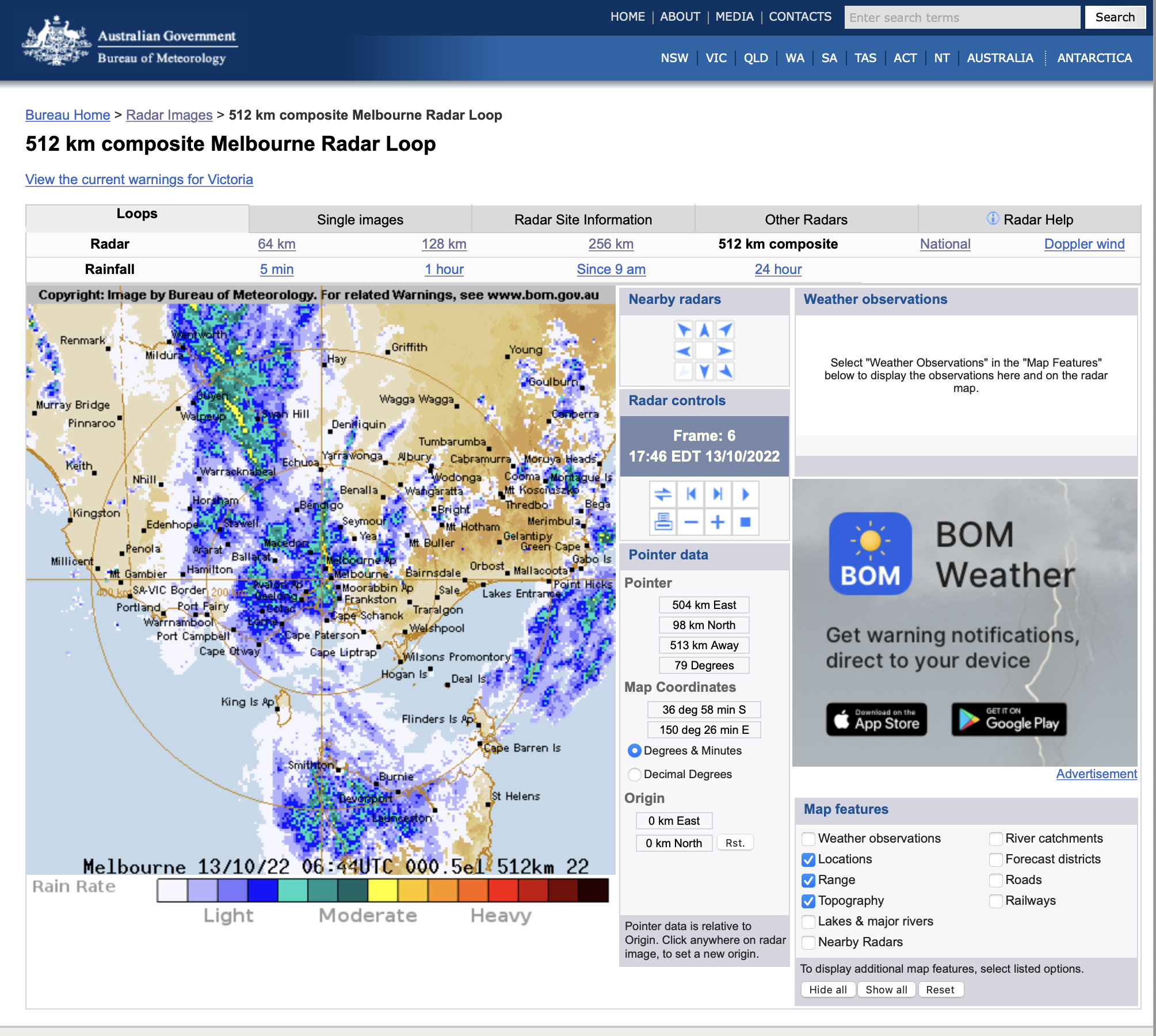This screenshot has height=1036, width=1156.
Task: Open the VIC state menu
Action: click(x=716, y=58)
